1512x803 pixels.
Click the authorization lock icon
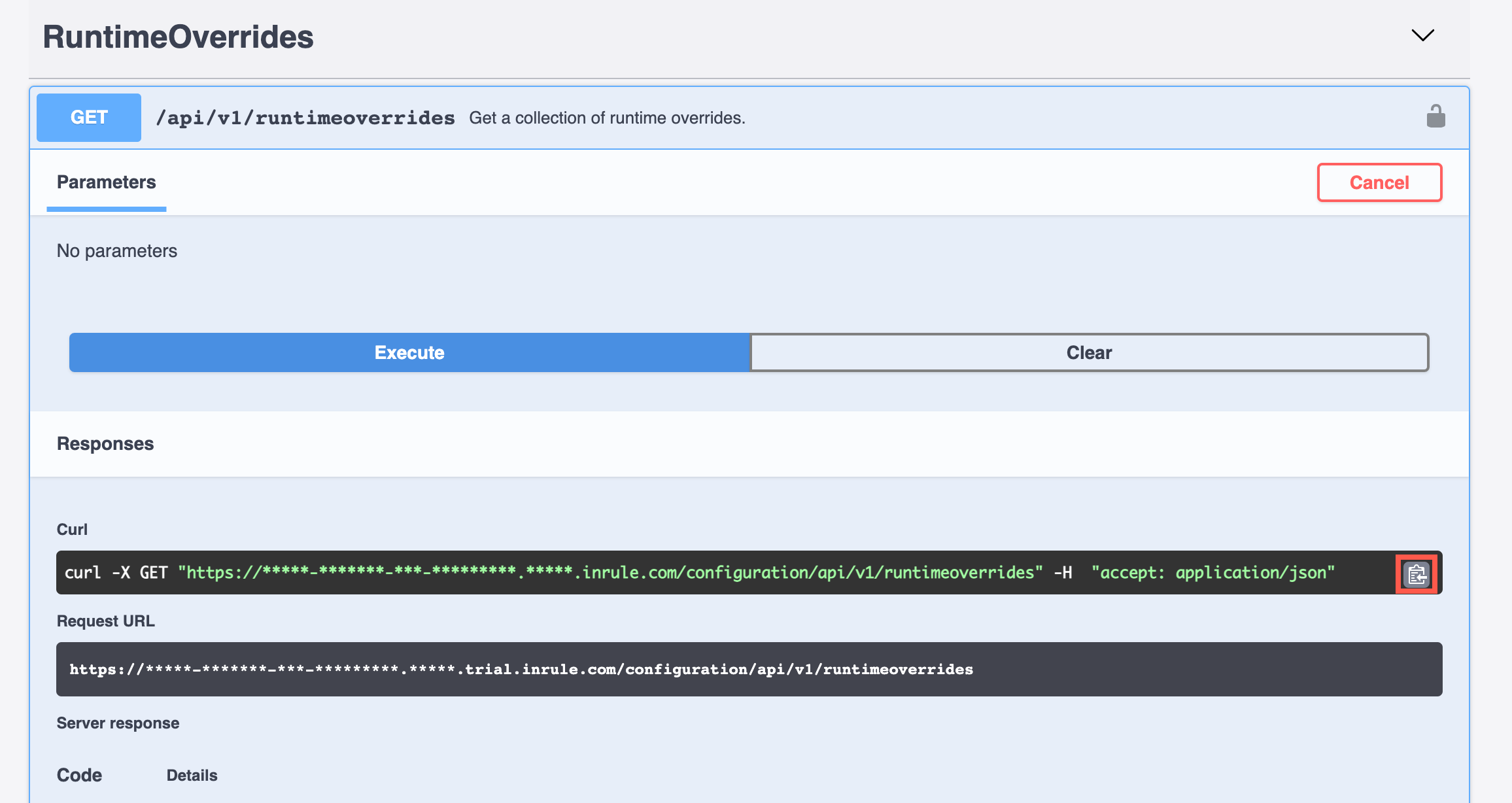[x=1435, y=117]
